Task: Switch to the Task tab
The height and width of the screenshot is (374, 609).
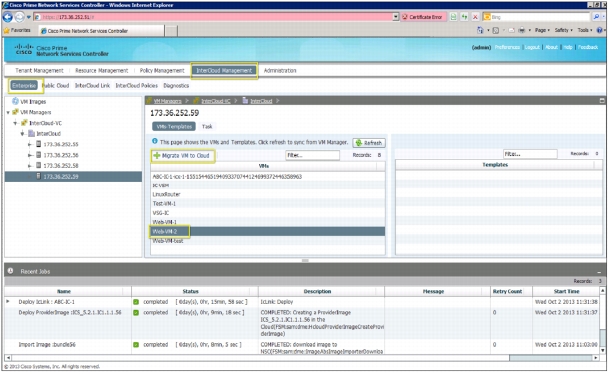Action: pyautogui.click(x=207, y=127)
